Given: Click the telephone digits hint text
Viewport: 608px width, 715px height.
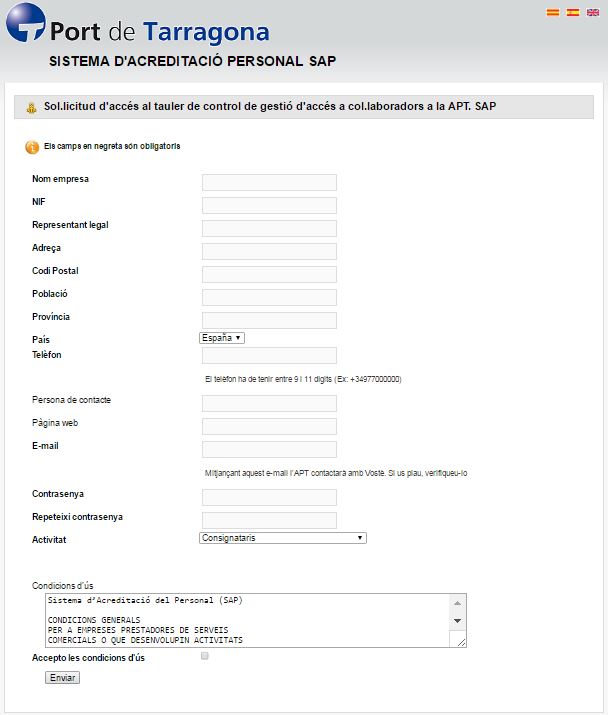Looking at the screenshot, I should click(x=303, y=379).
